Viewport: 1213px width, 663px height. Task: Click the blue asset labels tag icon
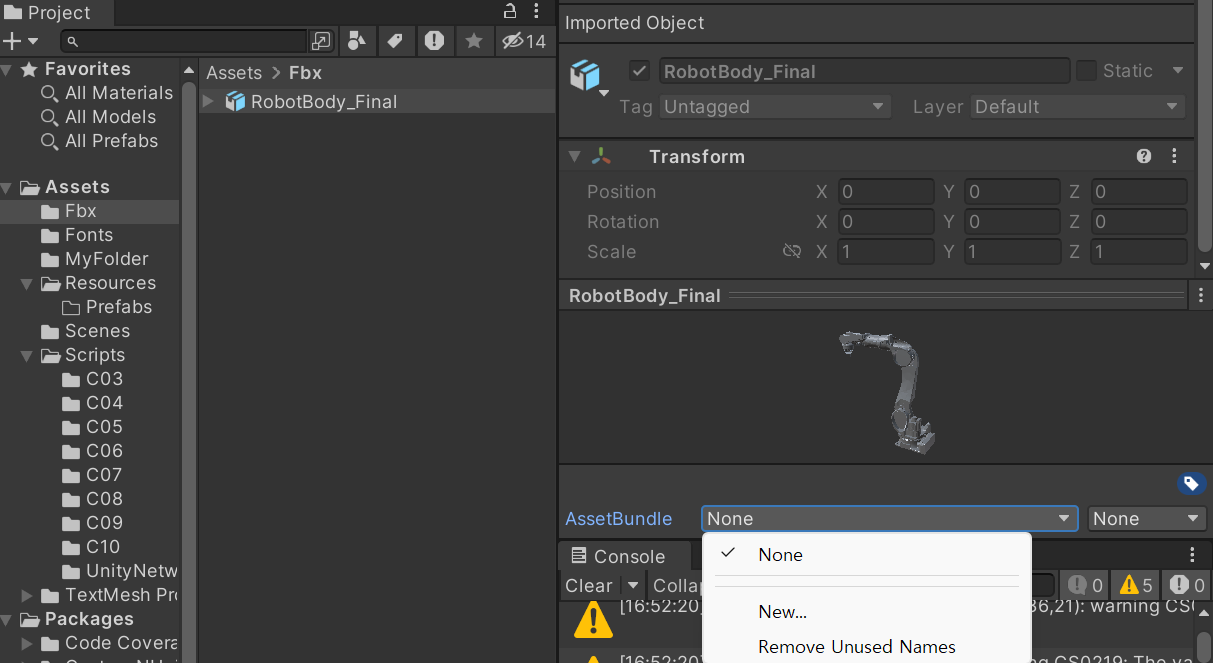pyautogui.click(x=1190, y=484)
